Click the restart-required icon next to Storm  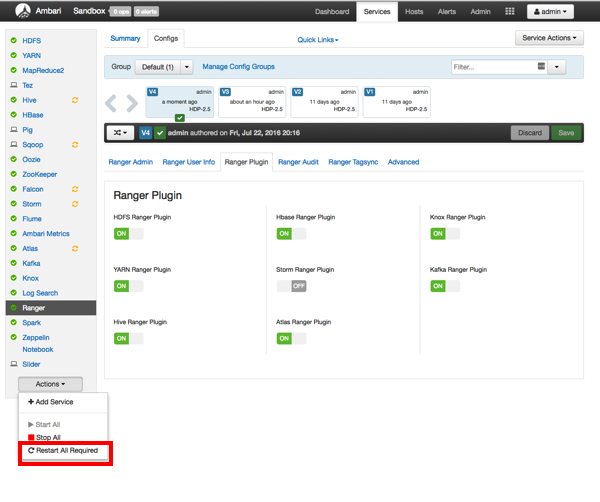74,203
